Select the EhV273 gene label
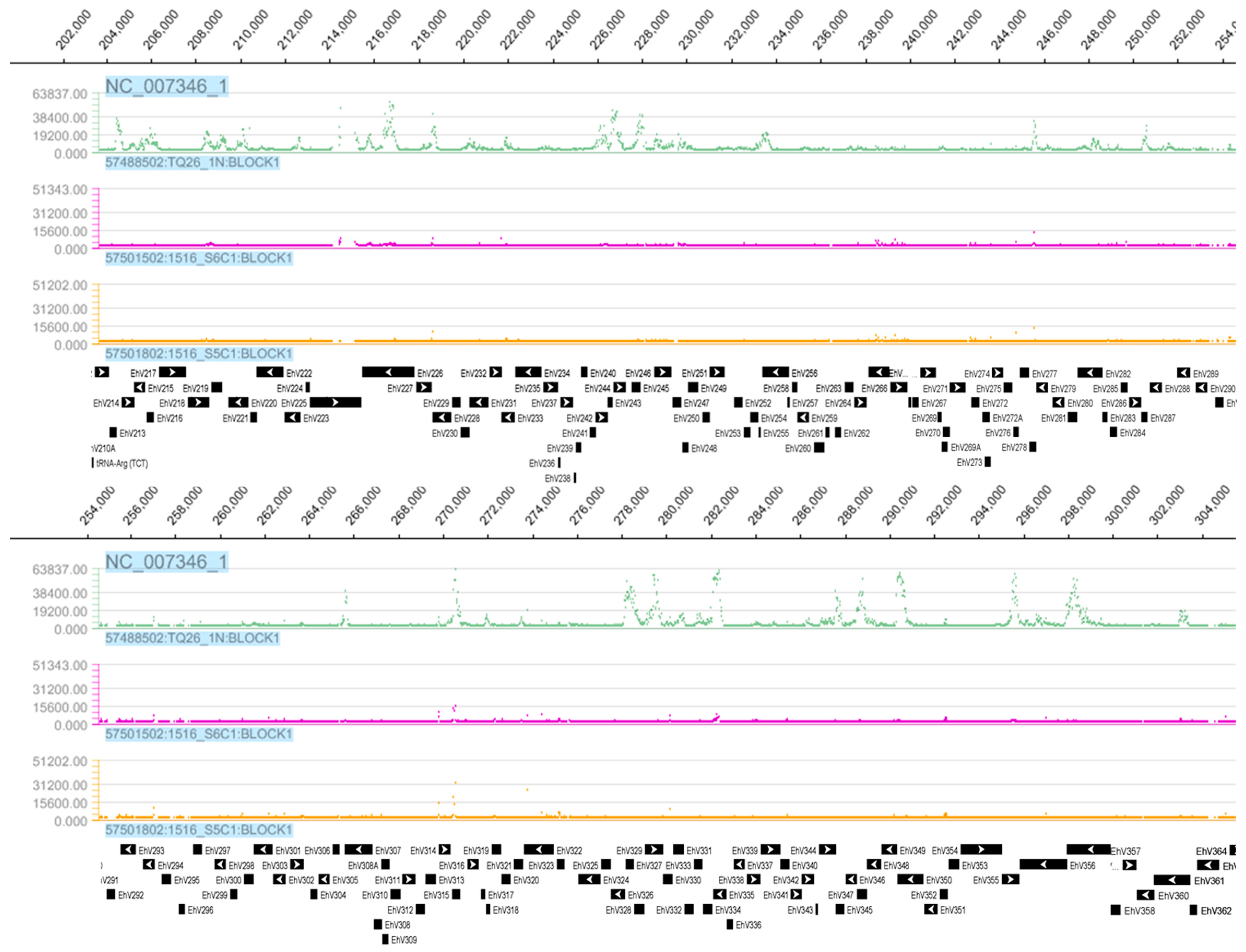 click(970, 462)
